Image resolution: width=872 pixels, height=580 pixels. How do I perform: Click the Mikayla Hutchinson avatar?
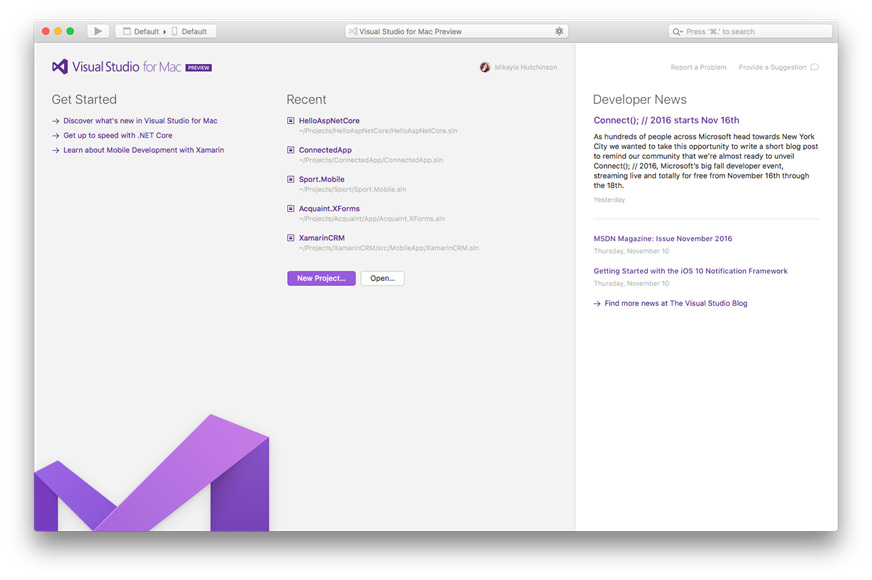tap(485, 67)
